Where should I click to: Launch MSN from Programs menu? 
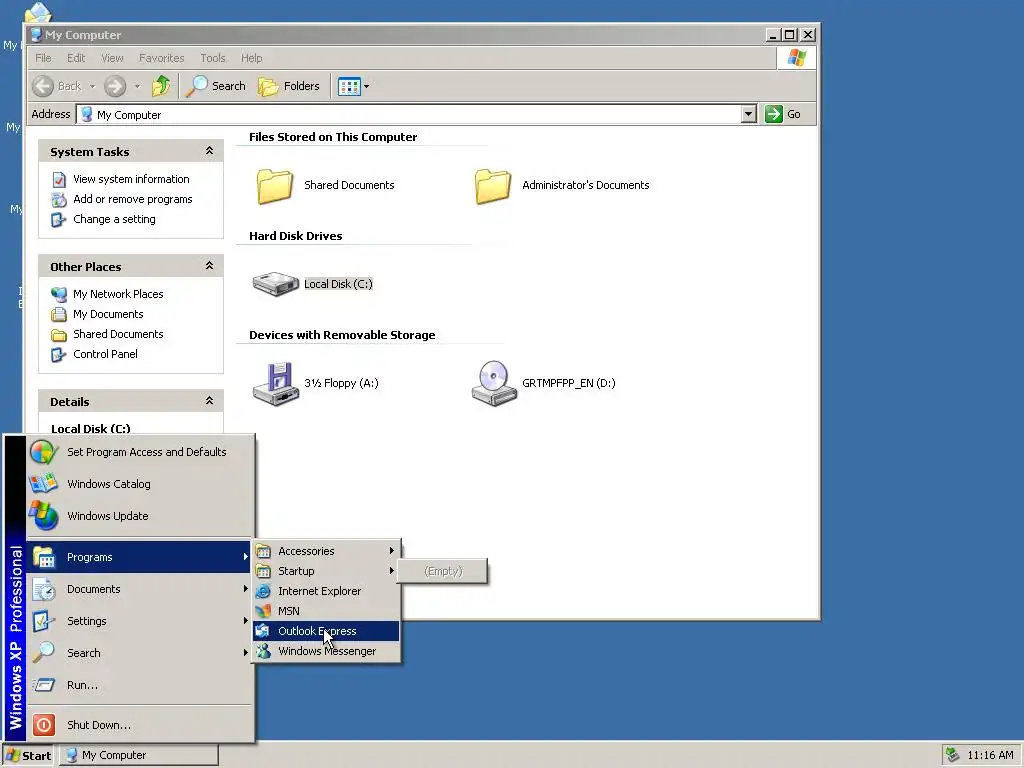point(326,611)
